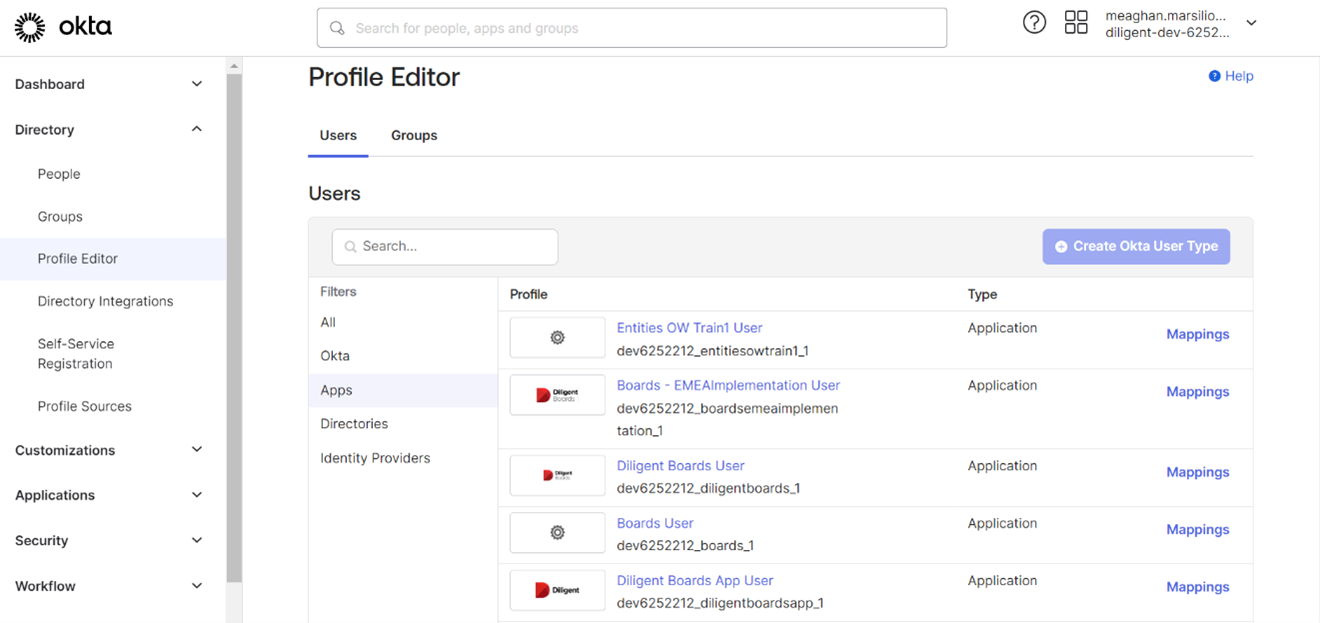Open the Help link

point(1231,76)
